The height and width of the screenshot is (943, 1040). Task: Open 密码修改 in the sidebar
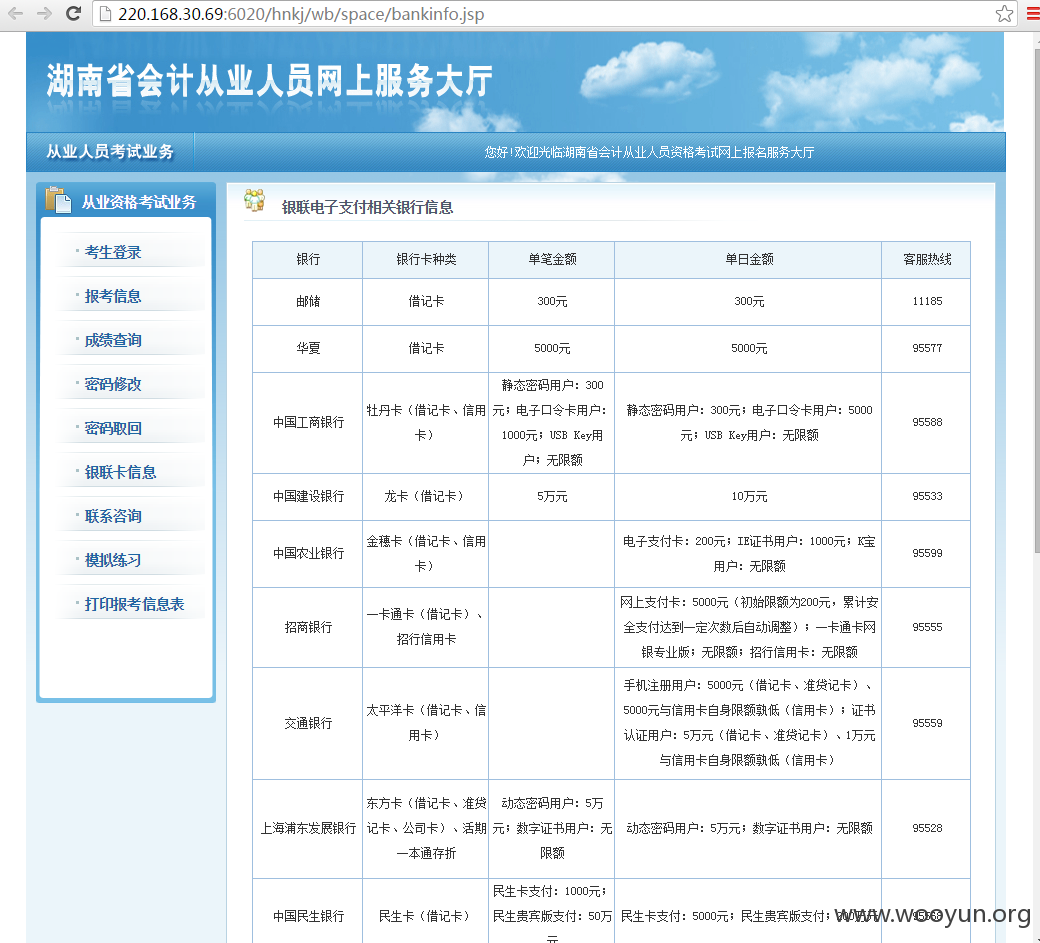[x=113, y=385]
